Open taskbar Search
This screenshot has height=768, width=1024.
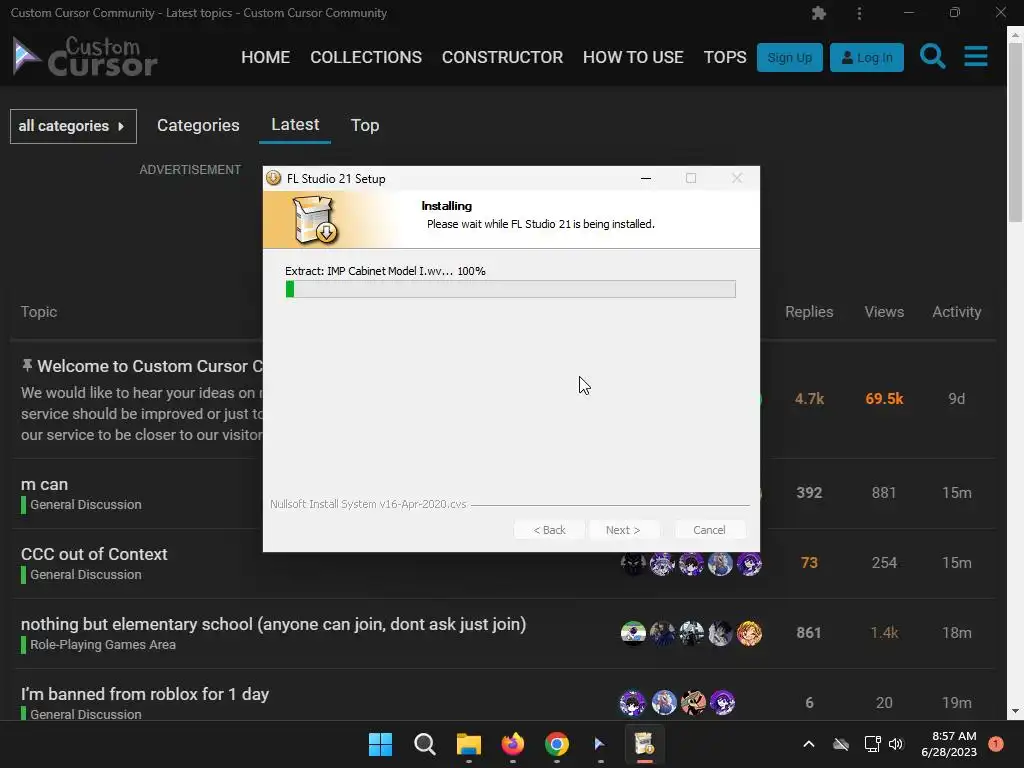pyautogui.click(x=424, y=744)
